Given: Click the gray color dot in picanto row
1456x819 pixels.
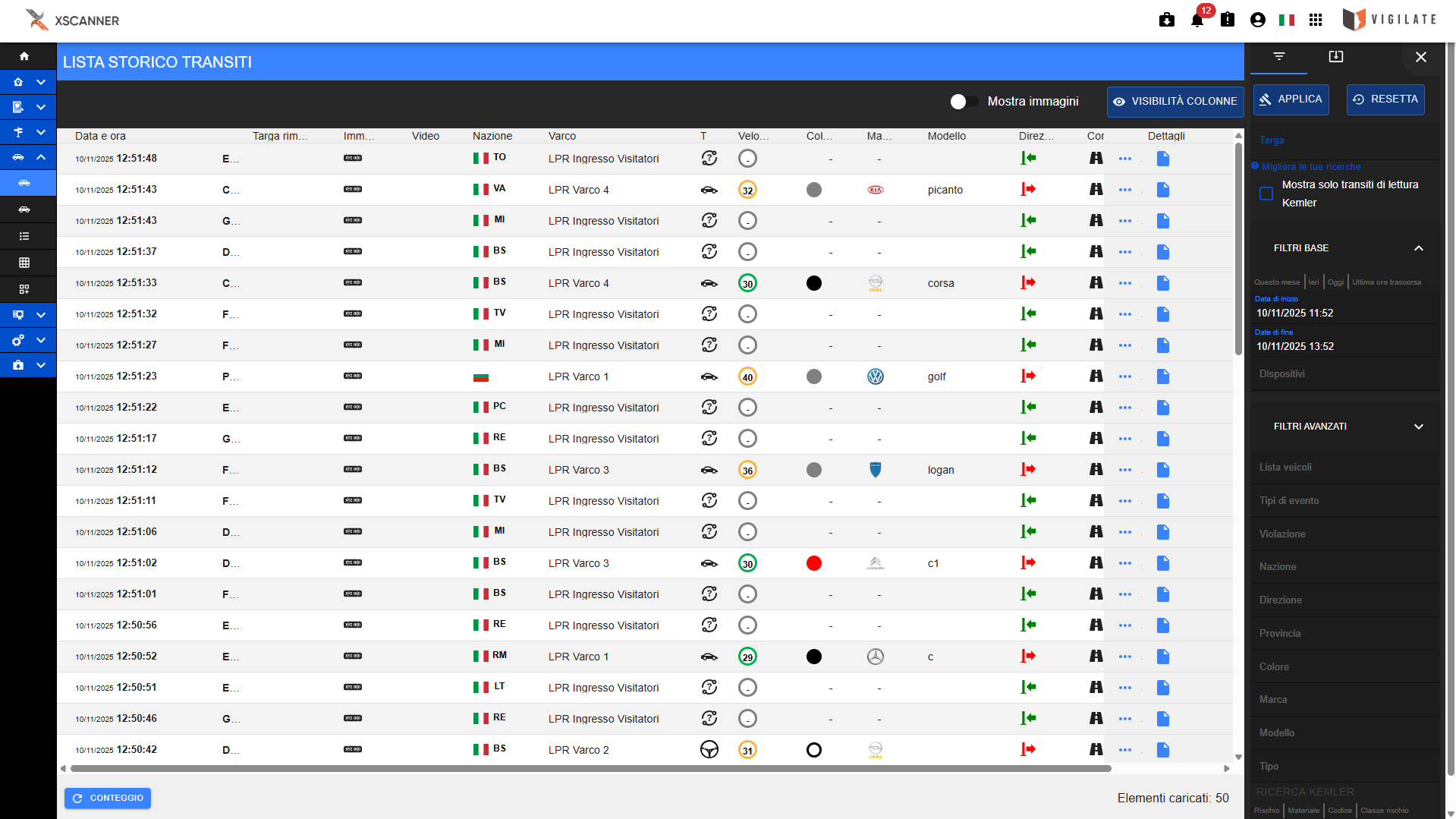Looking at the screenshot, I should (813, 190).
